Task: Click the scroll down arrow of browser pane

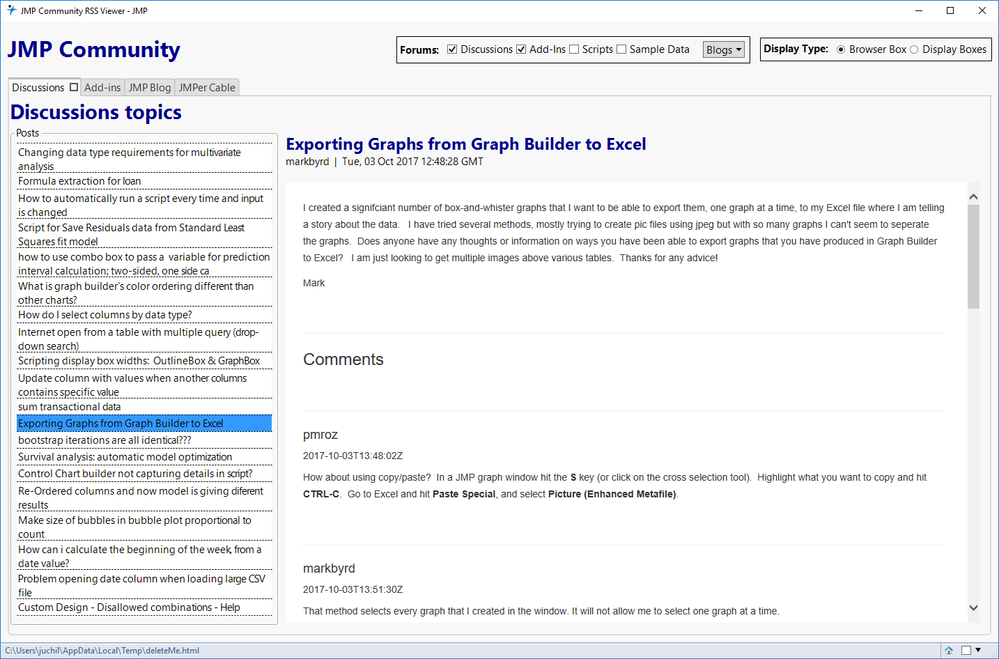Action: click(x=973, y=608)
